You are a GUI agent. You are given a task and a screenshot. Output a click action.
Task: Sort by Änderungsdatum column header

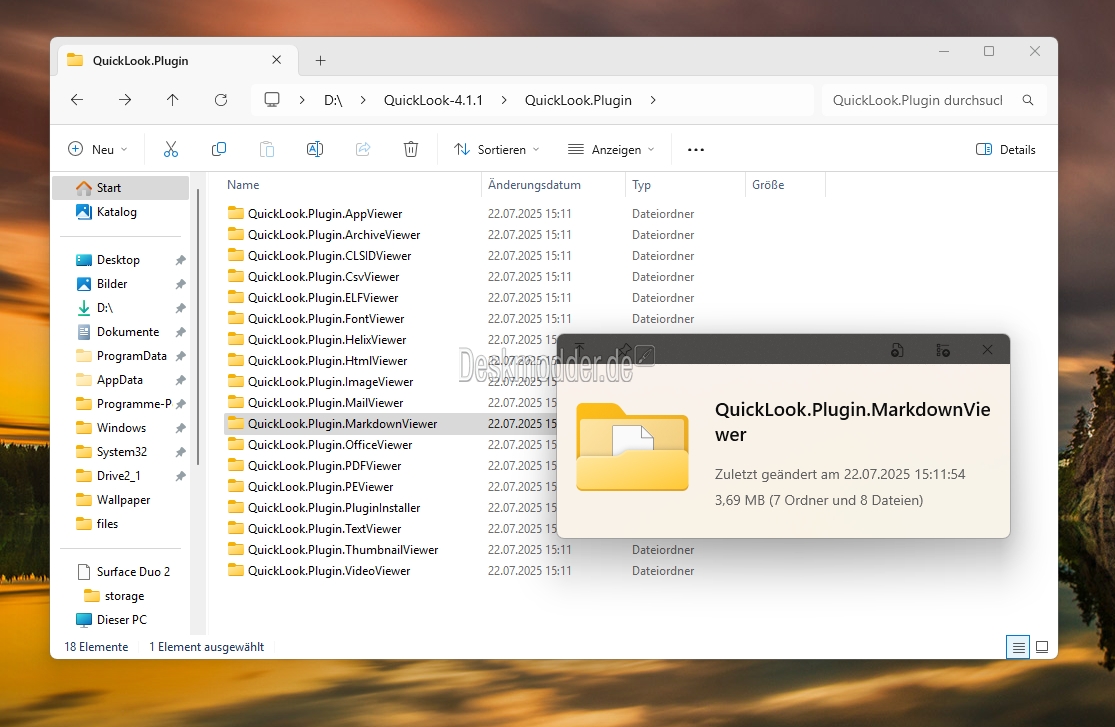click(534, 185)
